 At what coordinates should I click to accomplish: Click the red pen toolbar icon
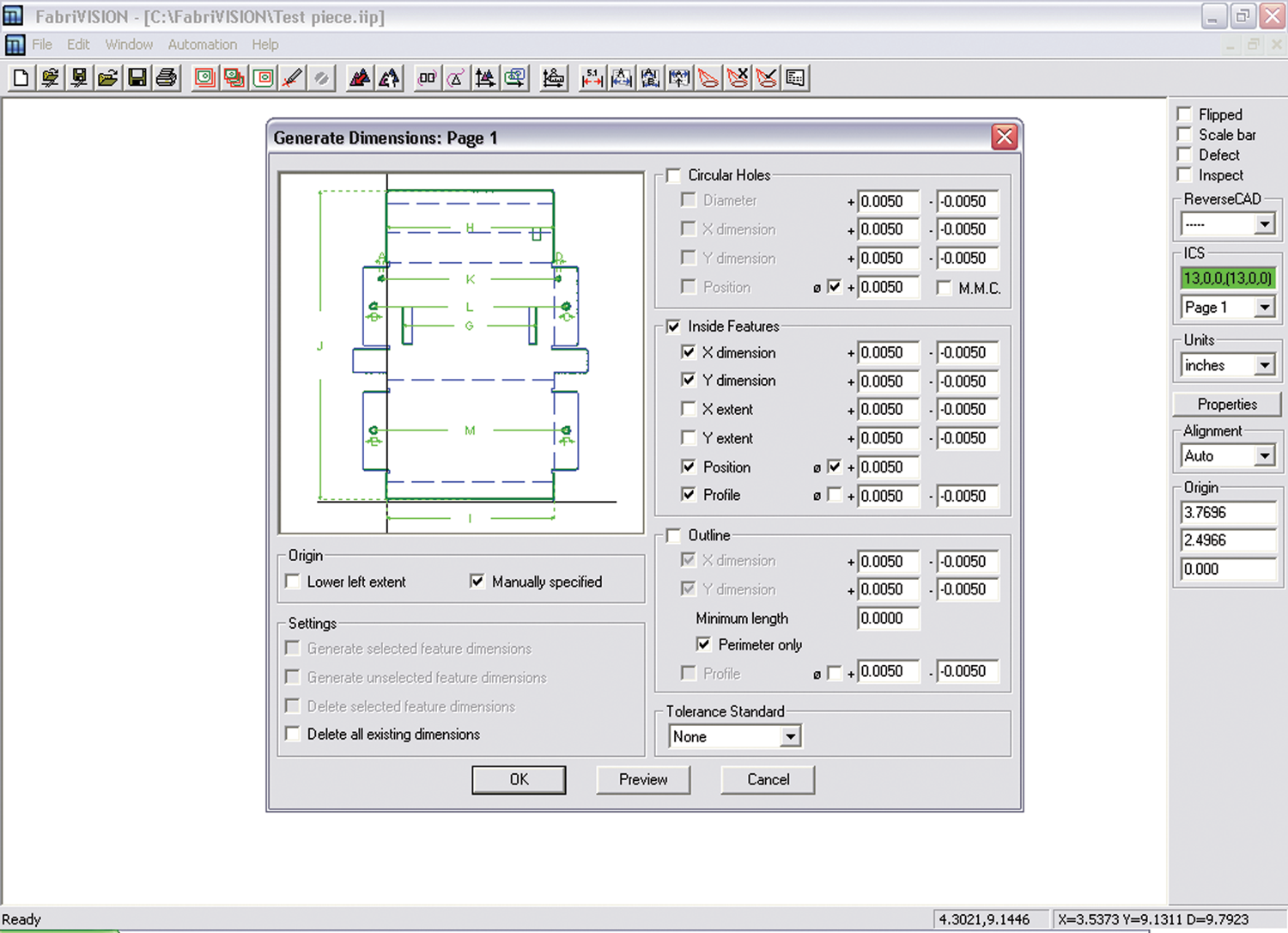point(292,78)
